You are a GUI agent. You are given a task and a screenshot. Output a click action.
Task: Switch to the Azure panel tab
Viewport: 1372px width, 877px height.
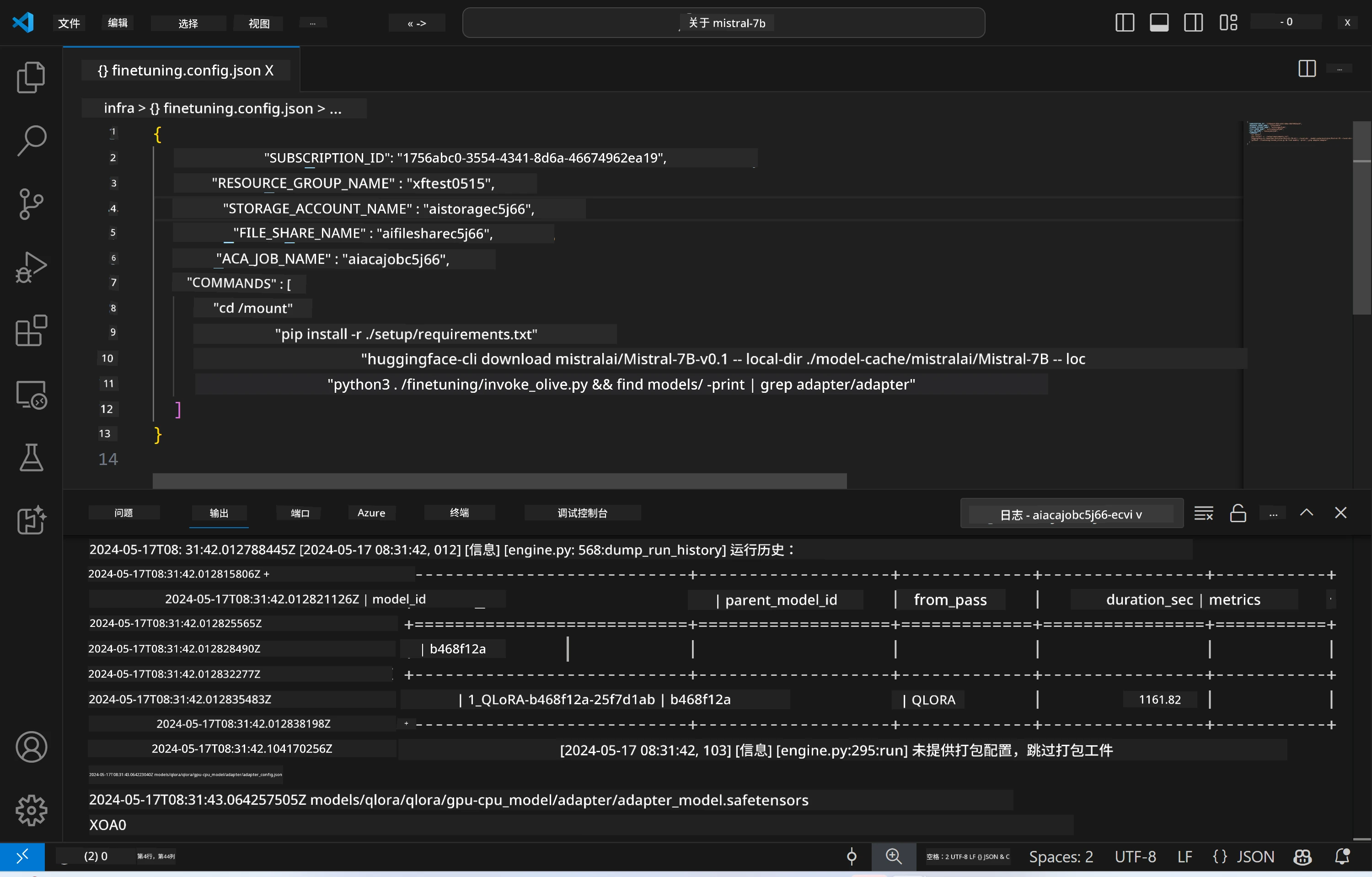coord(371,513)
